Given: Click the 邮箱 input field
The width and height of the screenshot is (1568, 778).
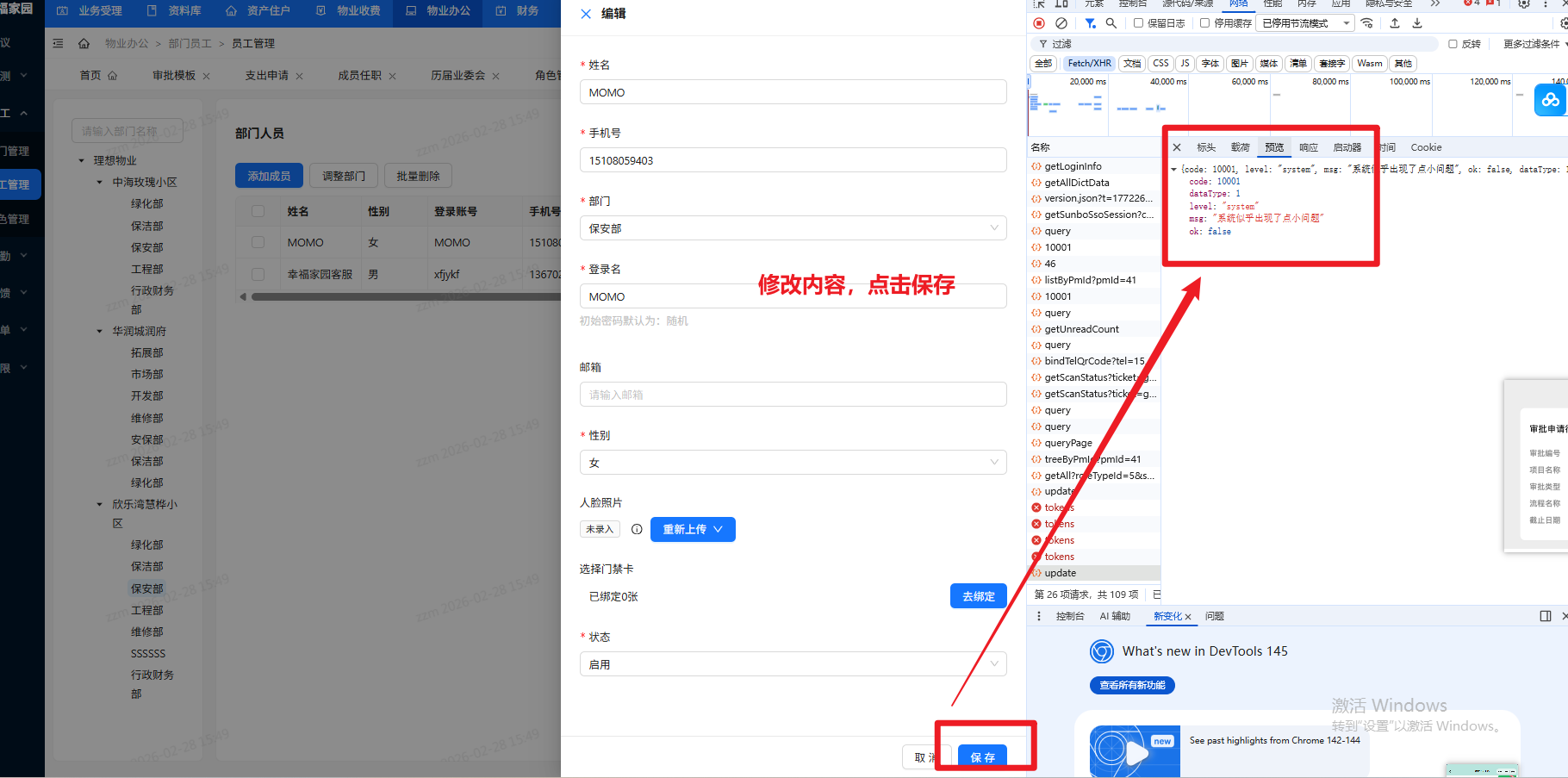Looking at the screenshot, I should (792, 394).
